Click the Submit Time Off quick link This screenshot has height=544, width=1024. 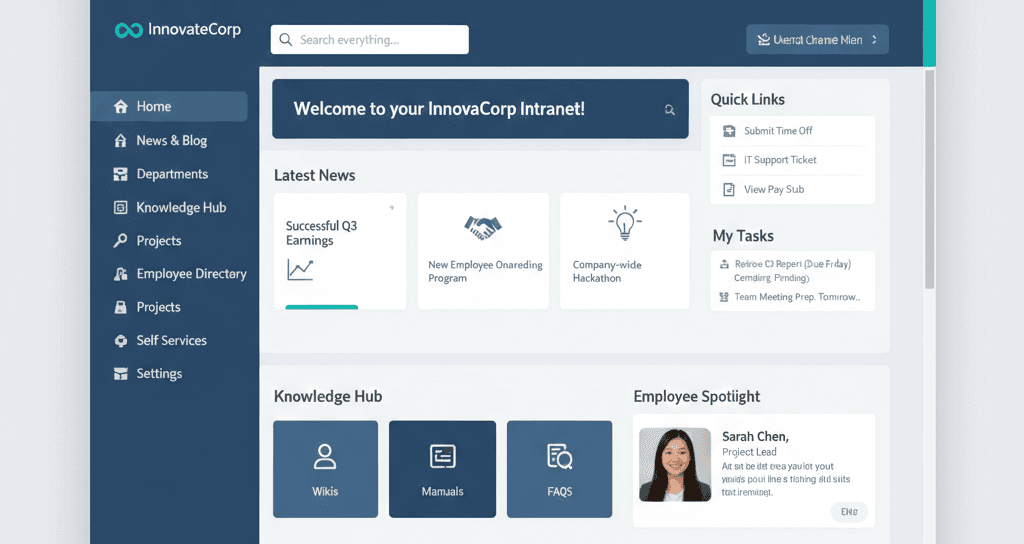tap(778, 131)
